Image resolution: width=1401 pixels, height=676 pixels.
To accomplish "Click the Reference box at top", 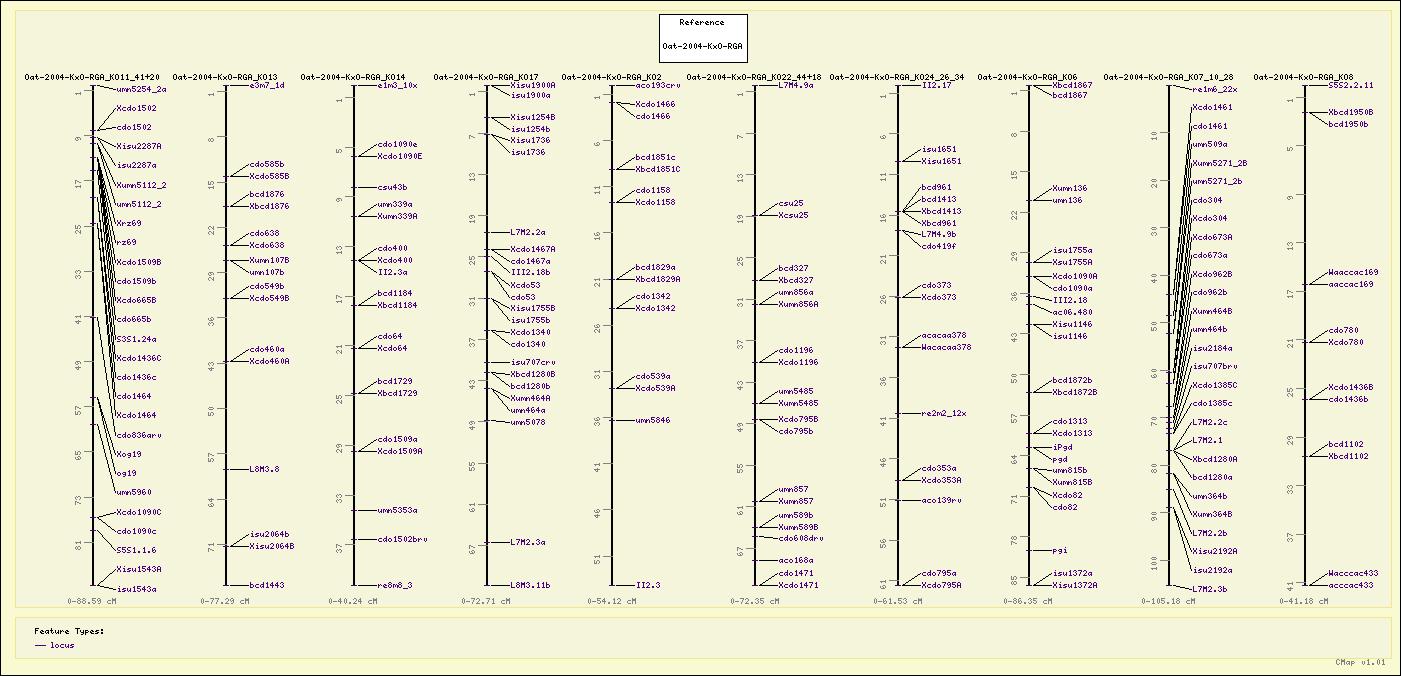I will point(704,35).
